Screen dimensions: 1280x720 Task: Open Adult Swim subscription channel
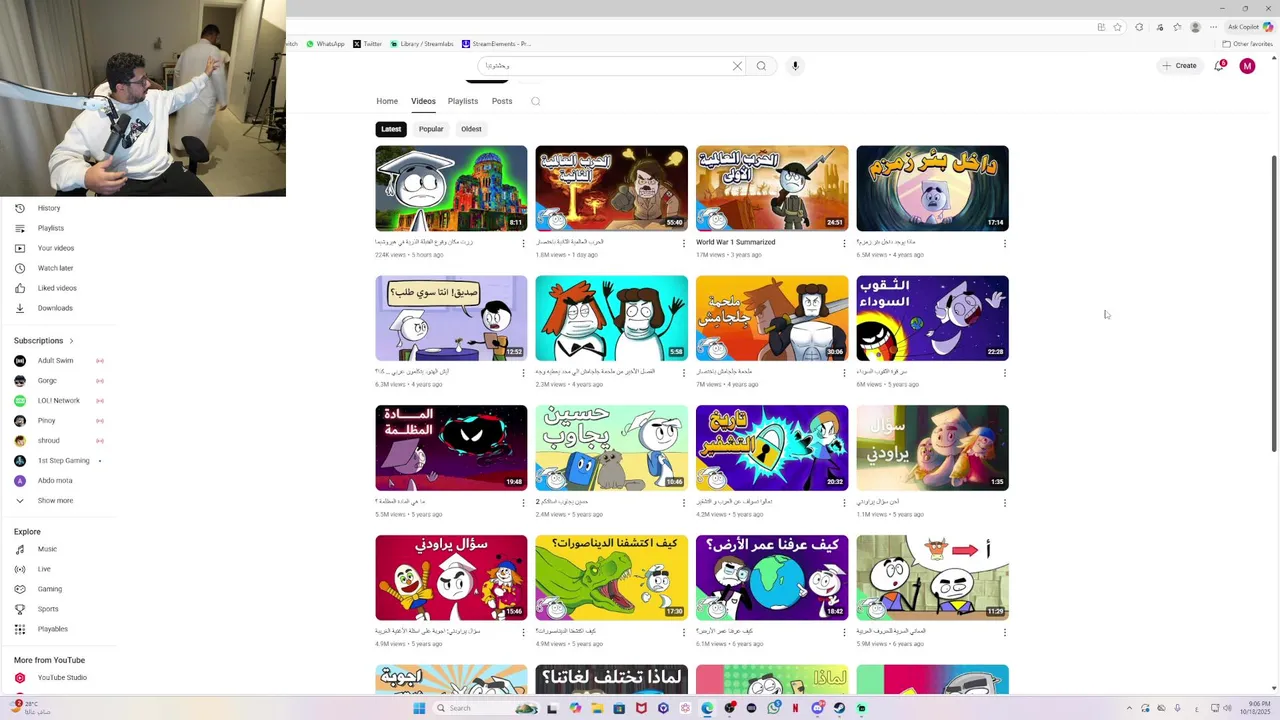[55, 361]
